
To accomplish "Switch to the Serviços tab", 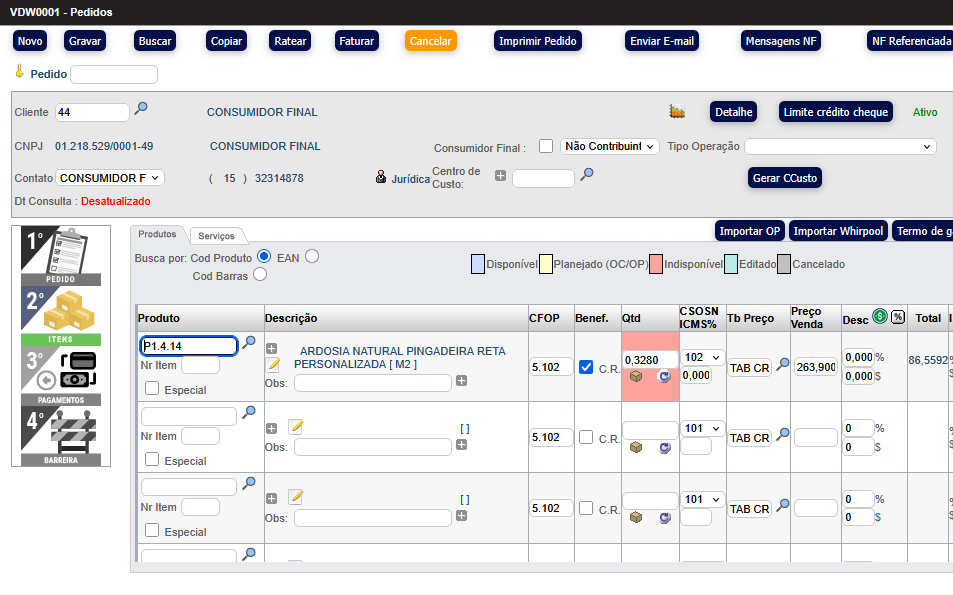I will point(216,236).
